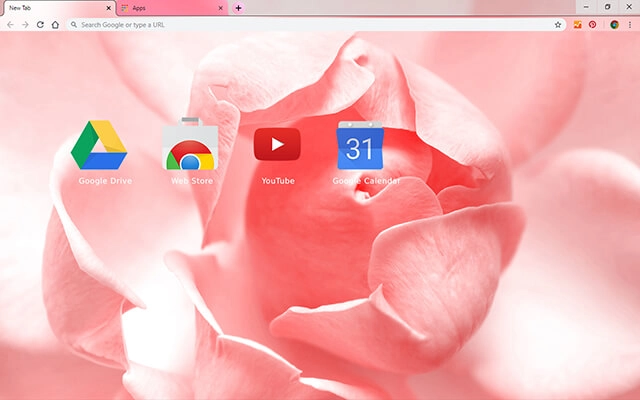Open the Chrome Web Store icon
This screenshot has width=640, height=400.
click(x=190, y=144)
